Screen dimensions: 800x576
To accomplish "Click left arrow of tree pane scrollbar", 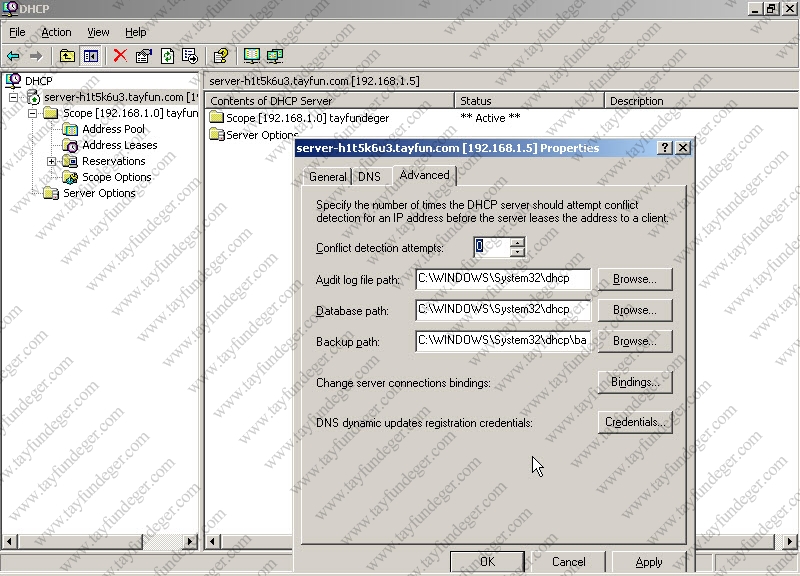I will click(x=10, y=541).
